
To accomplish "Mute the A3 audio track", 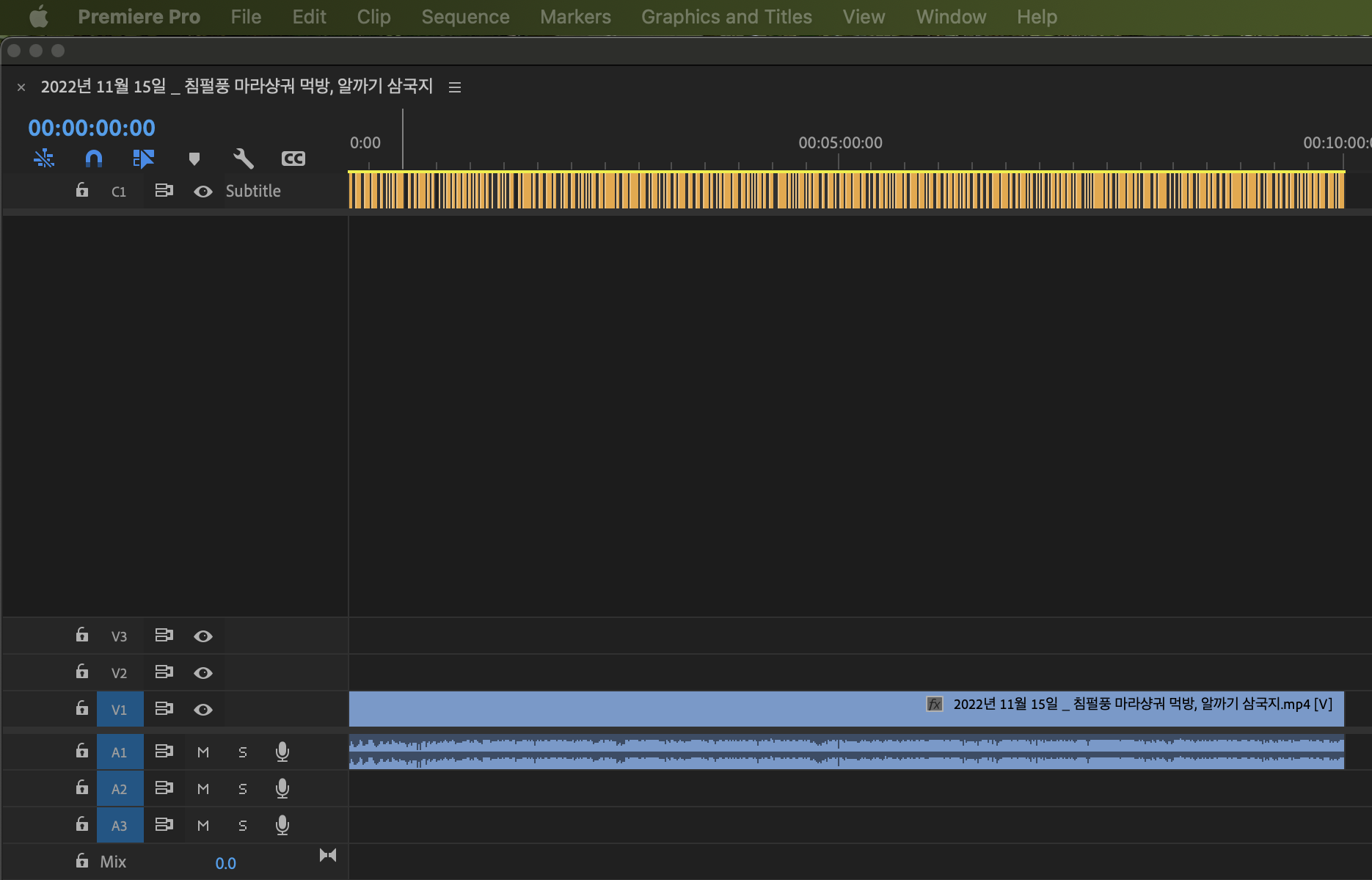I will (203, 826).
